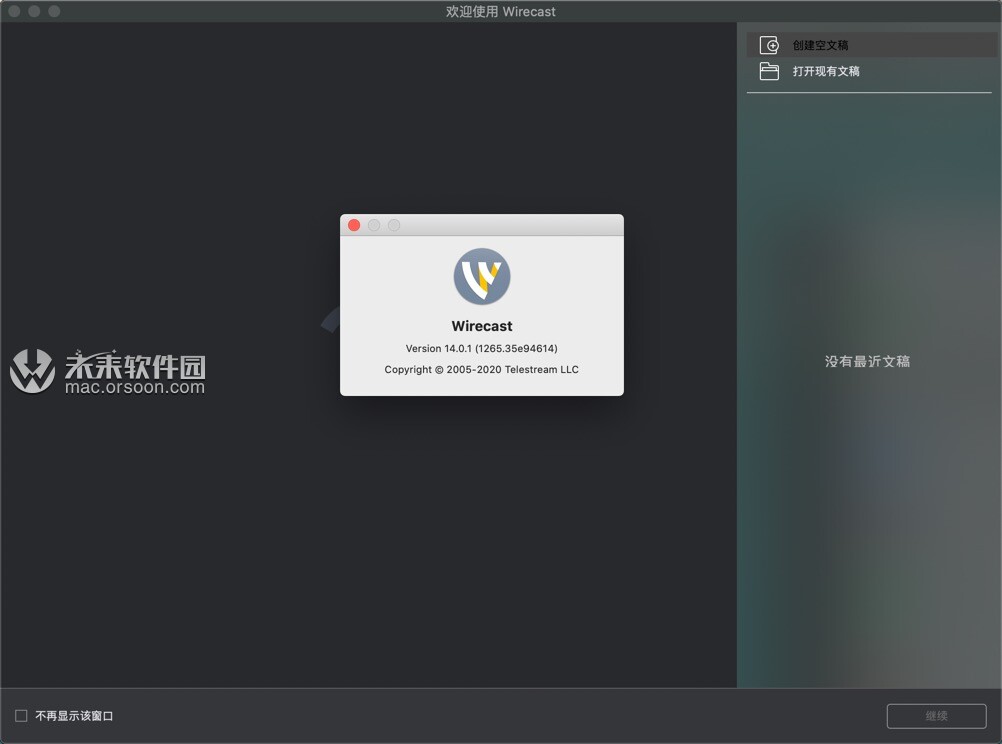1002x744 pixels.
Task: Click the Wirecast logo in the About window
Action: (481, 277)
